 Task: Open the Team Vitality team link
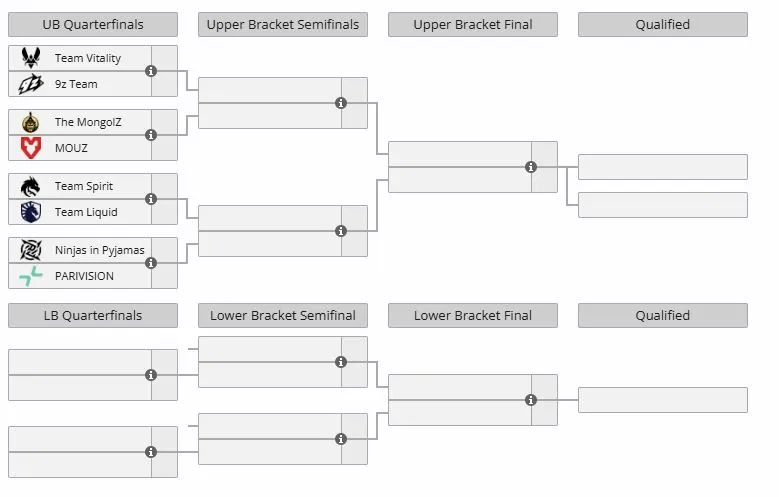pyautogui.click(x=88, y=58)
